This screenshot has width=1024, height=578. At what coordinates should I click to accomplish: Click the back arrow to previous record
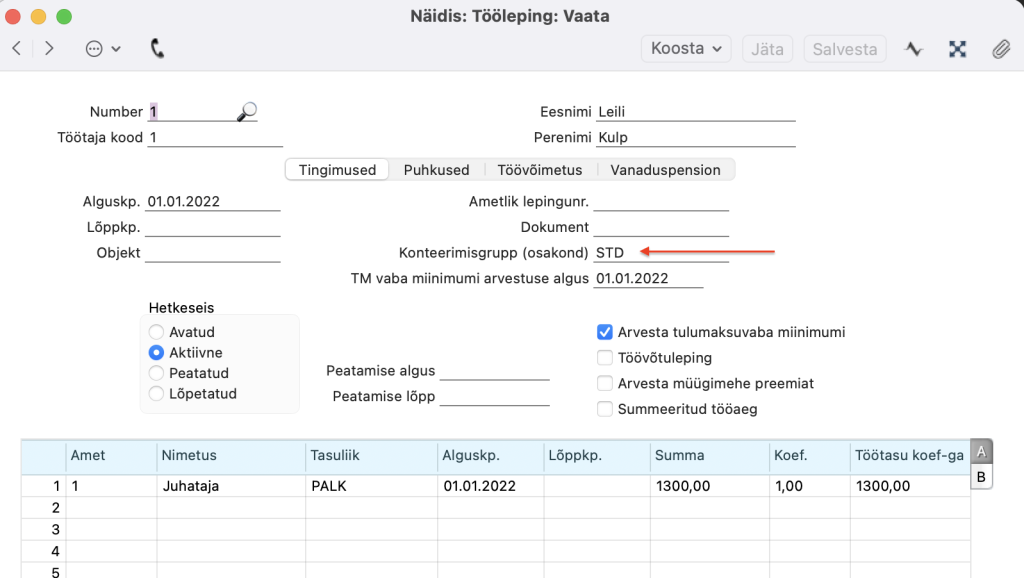point(17,48)
